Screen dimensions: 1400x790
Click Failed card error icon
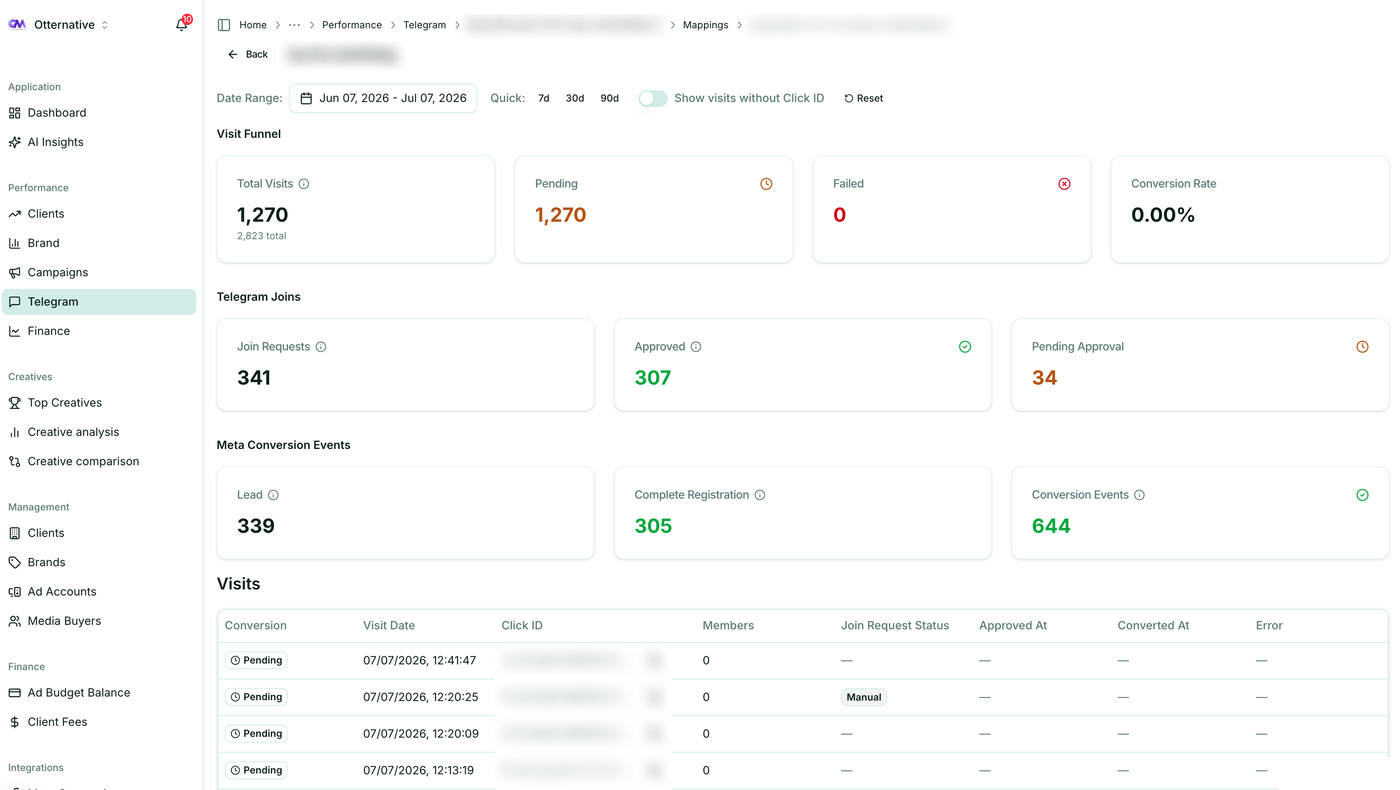(x=1064, y=184)
